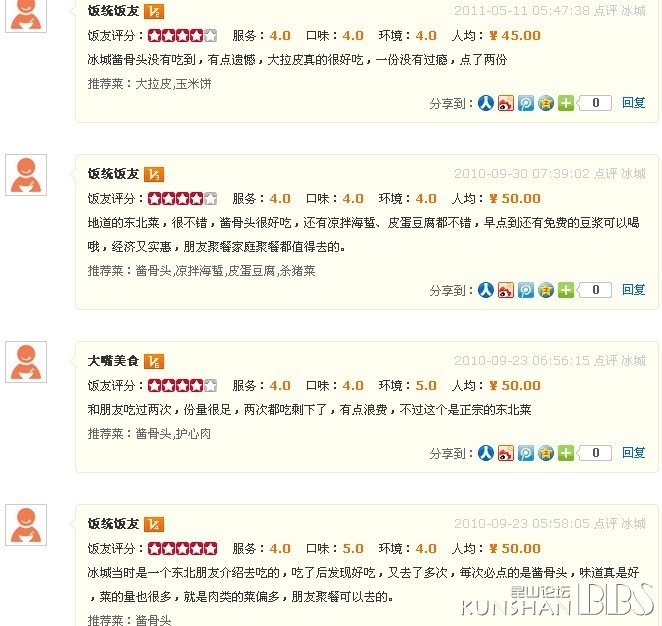The image size is (662, 626).
Task: Reply to 大嘴美食's review
Action: (x=633, y=453)
